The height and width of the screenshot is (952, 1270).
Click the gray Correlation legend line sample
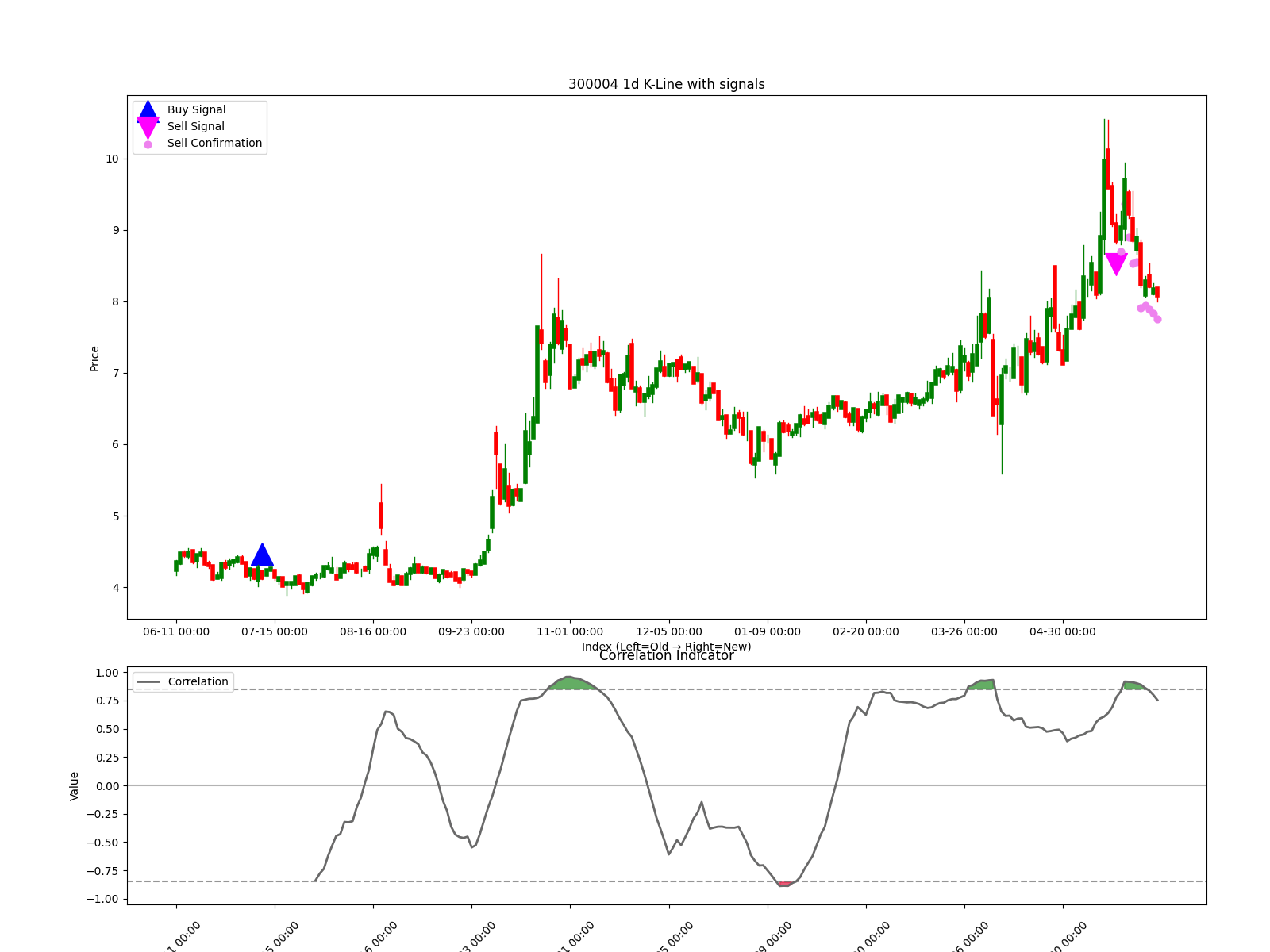[148, 682]
